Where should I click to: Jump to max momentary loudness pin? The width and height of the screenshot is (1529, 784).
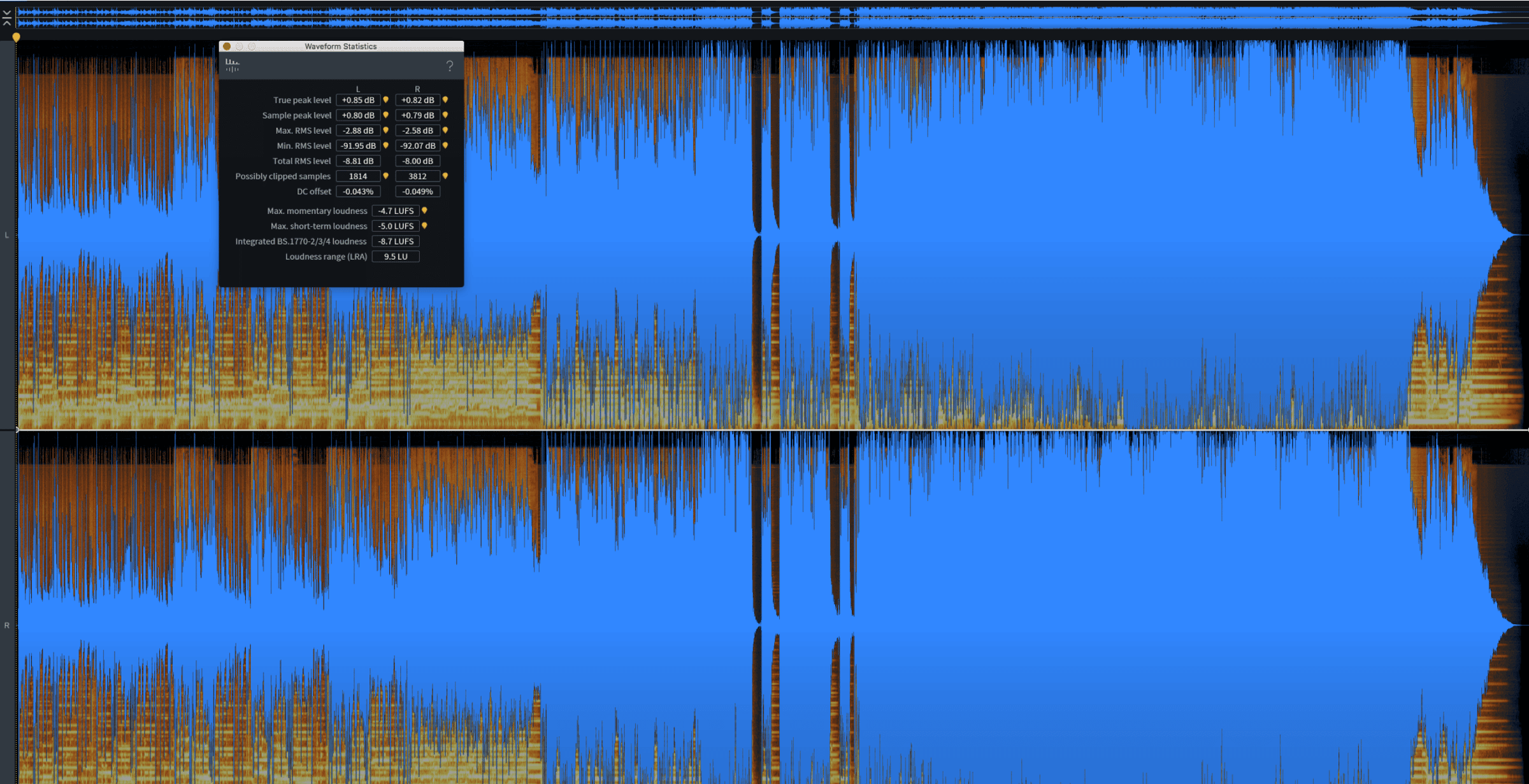point(424,210)
